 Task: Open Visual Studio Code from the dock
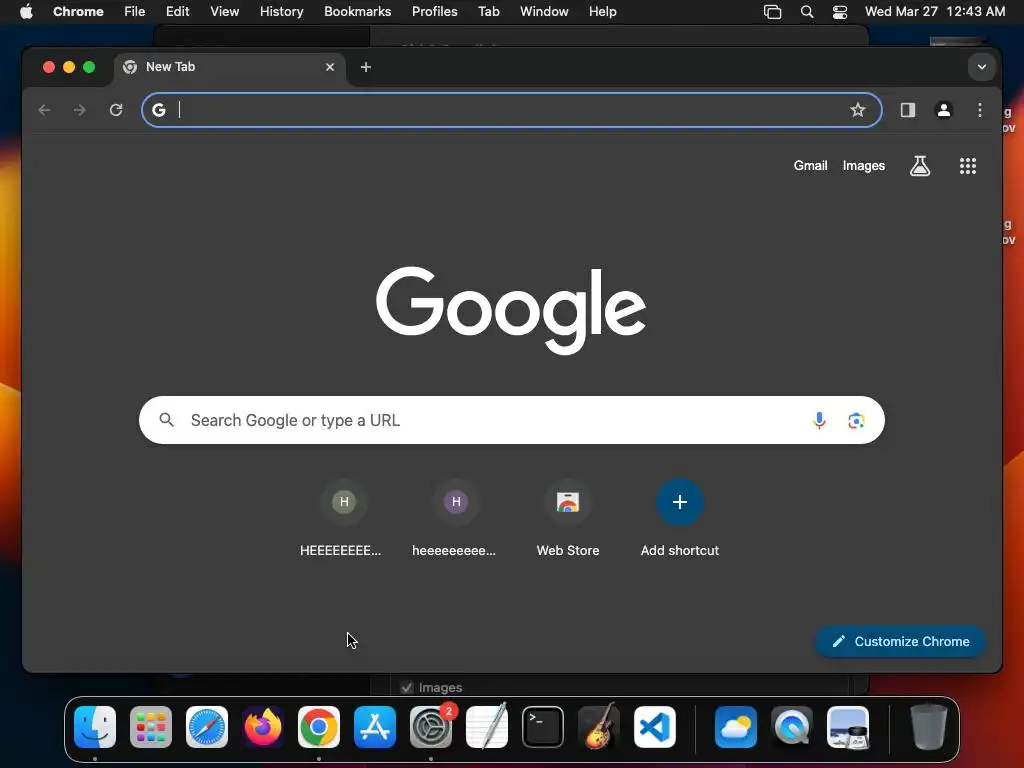click(655, 727)
